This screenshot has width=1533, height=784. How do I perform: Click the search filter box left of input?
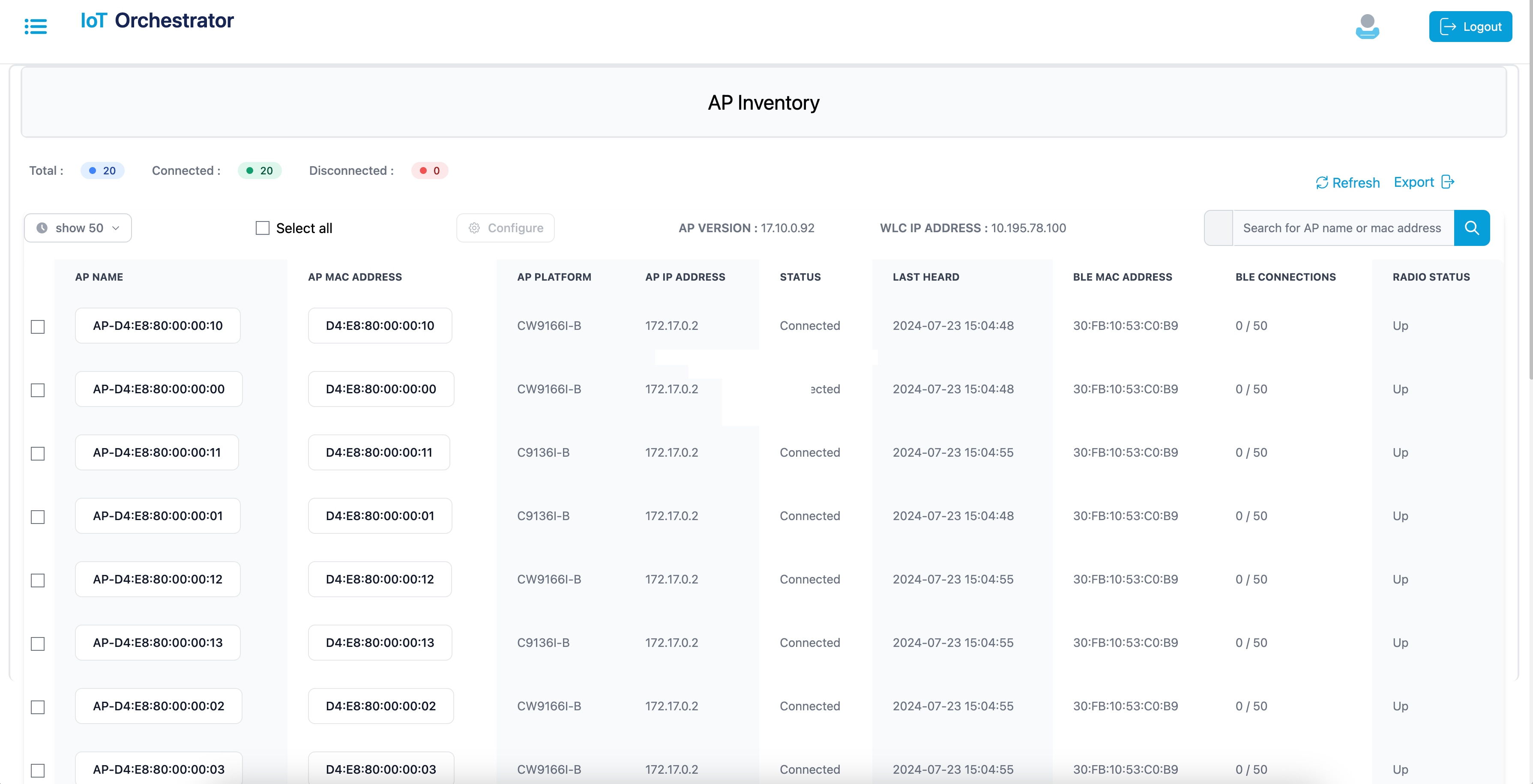click(x=1218, y=228)
